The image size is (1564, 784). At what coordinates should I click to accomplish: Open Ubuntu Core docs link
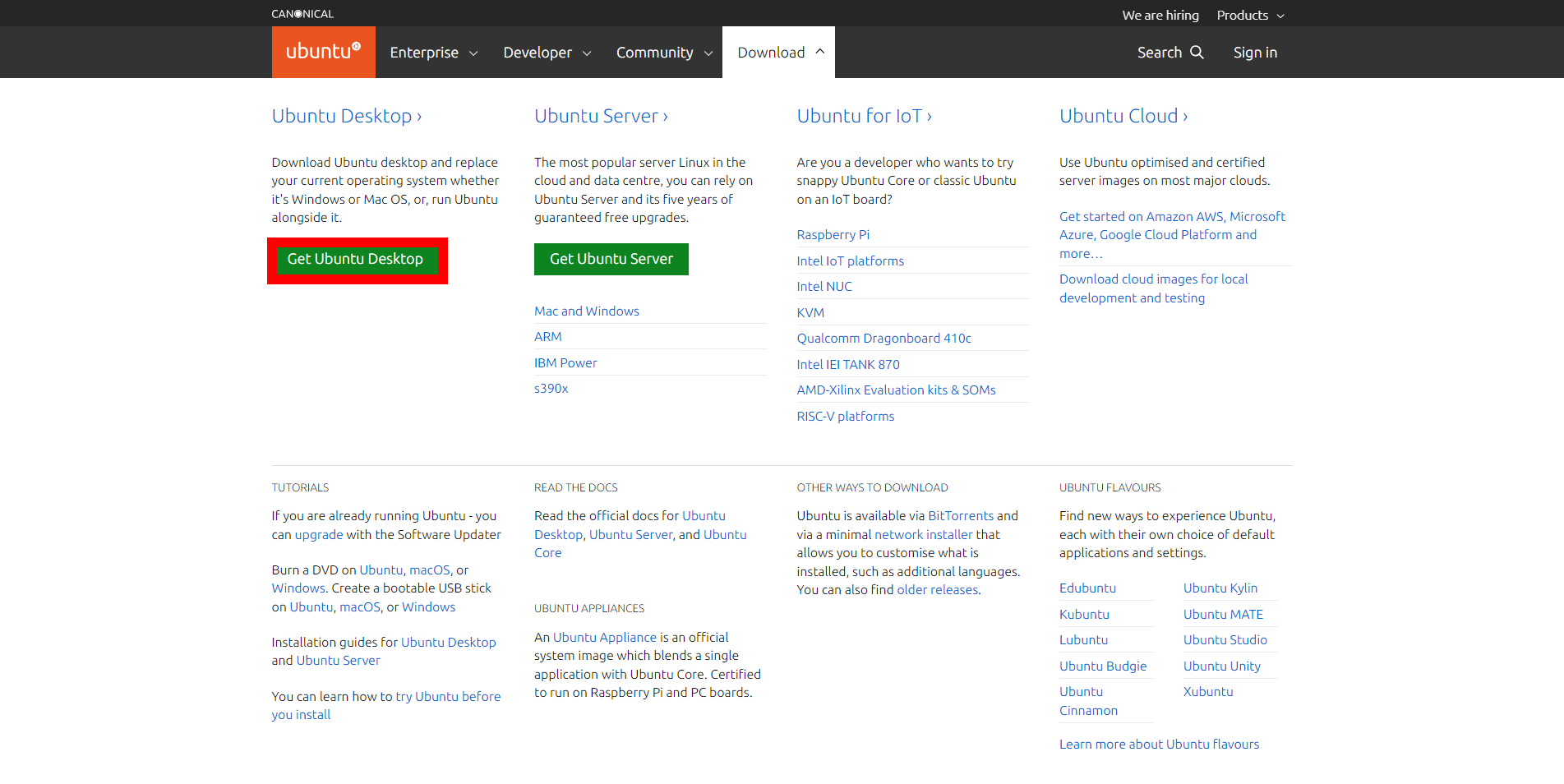click(x=641, y=544)
